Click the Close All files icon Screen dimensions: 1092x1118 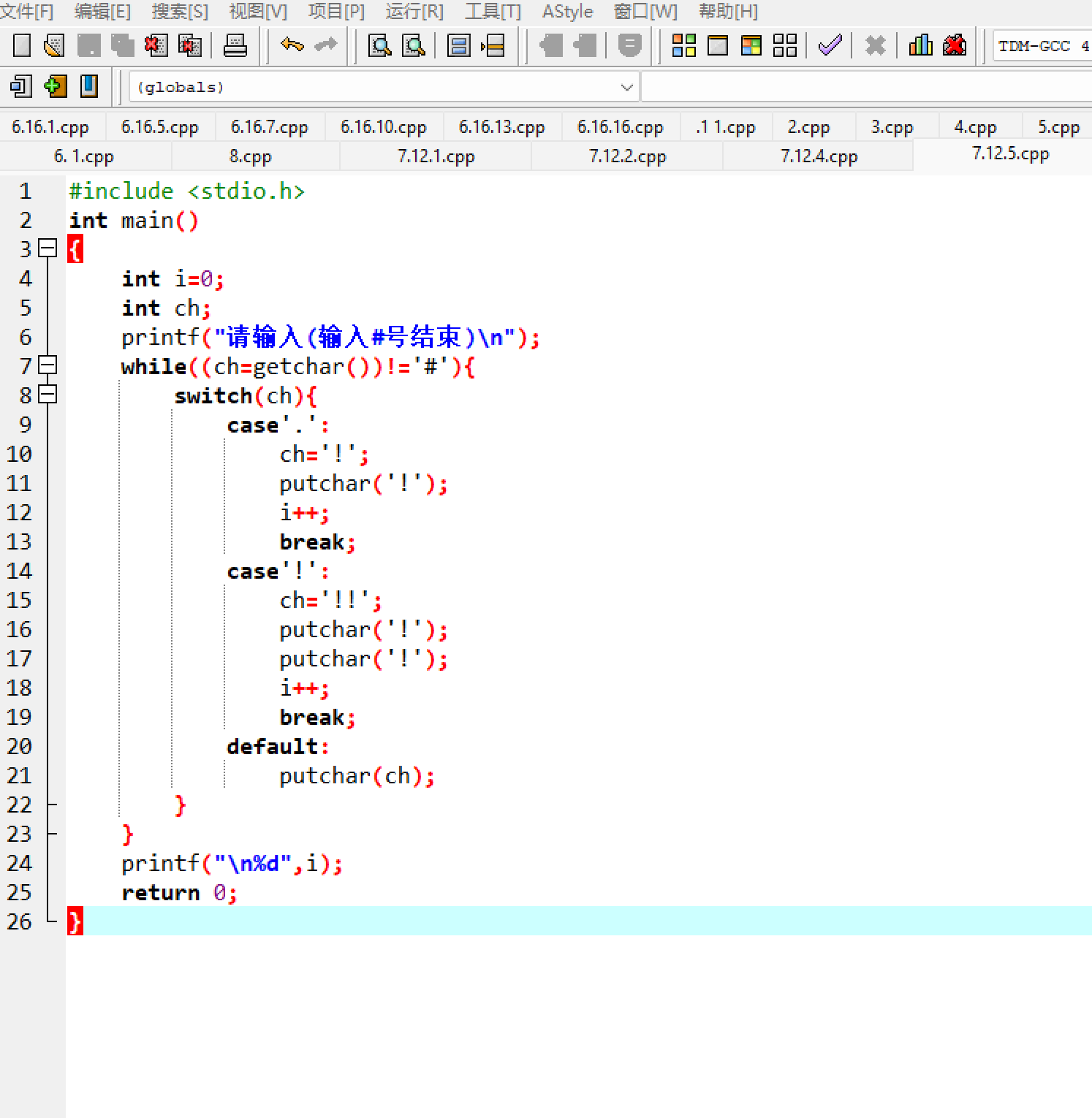(190, 45)
